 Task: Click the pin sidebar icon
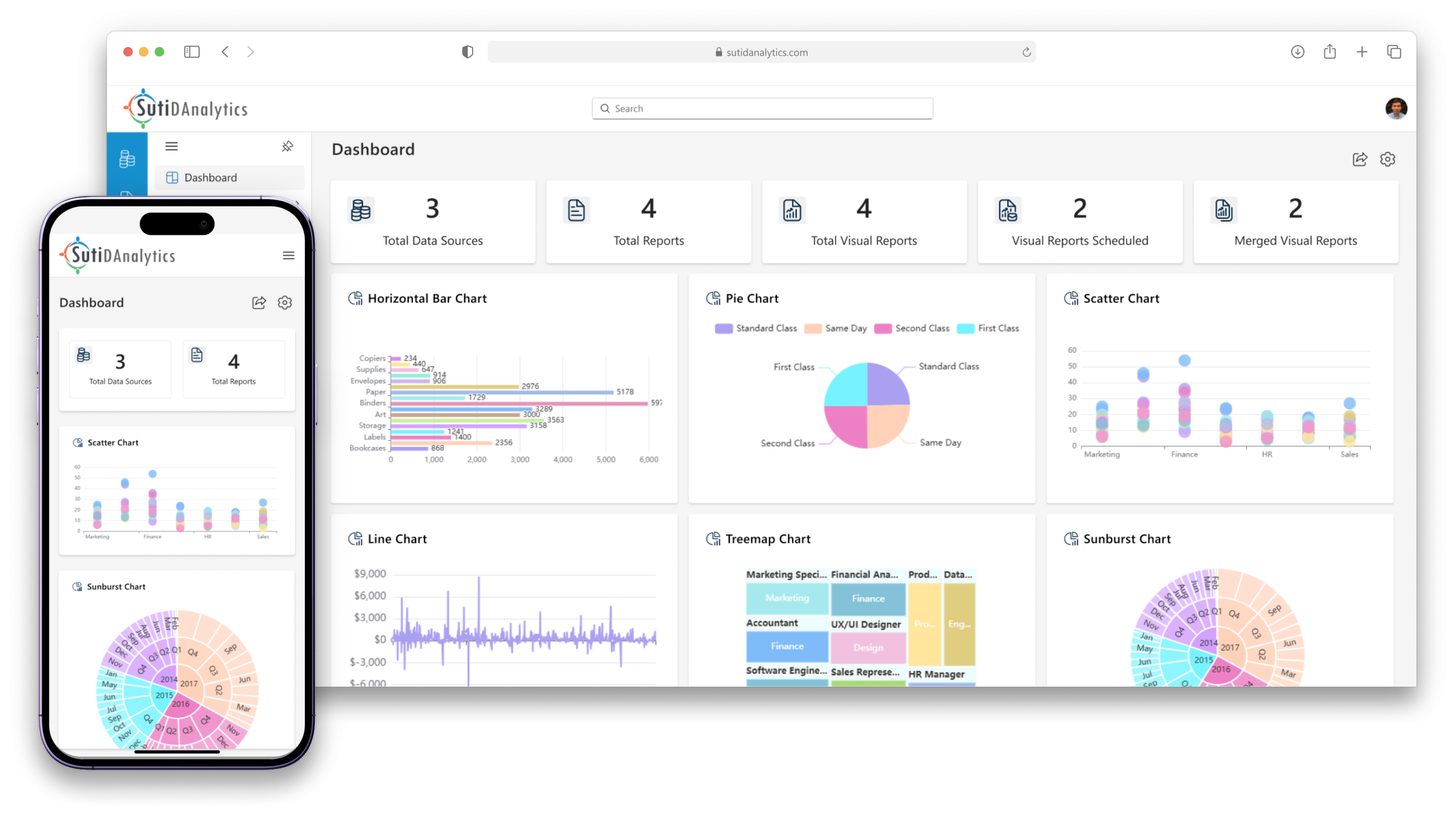coord(287,147)
